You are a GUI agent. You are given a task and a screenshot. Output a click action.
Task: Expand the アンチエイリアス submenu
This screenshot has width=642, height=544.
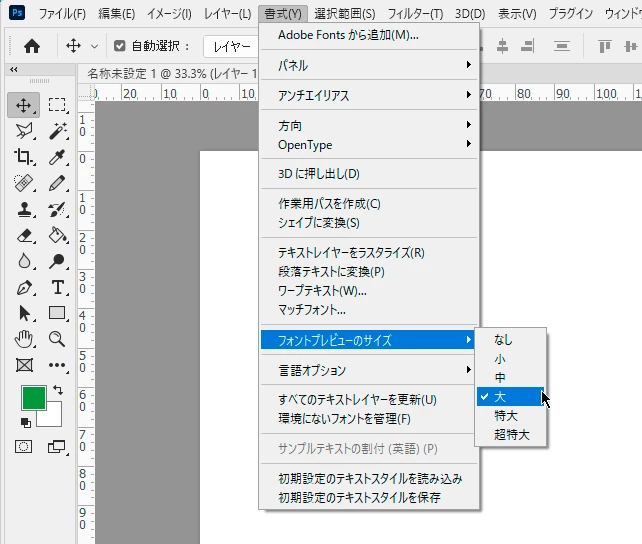coord(369,95)
